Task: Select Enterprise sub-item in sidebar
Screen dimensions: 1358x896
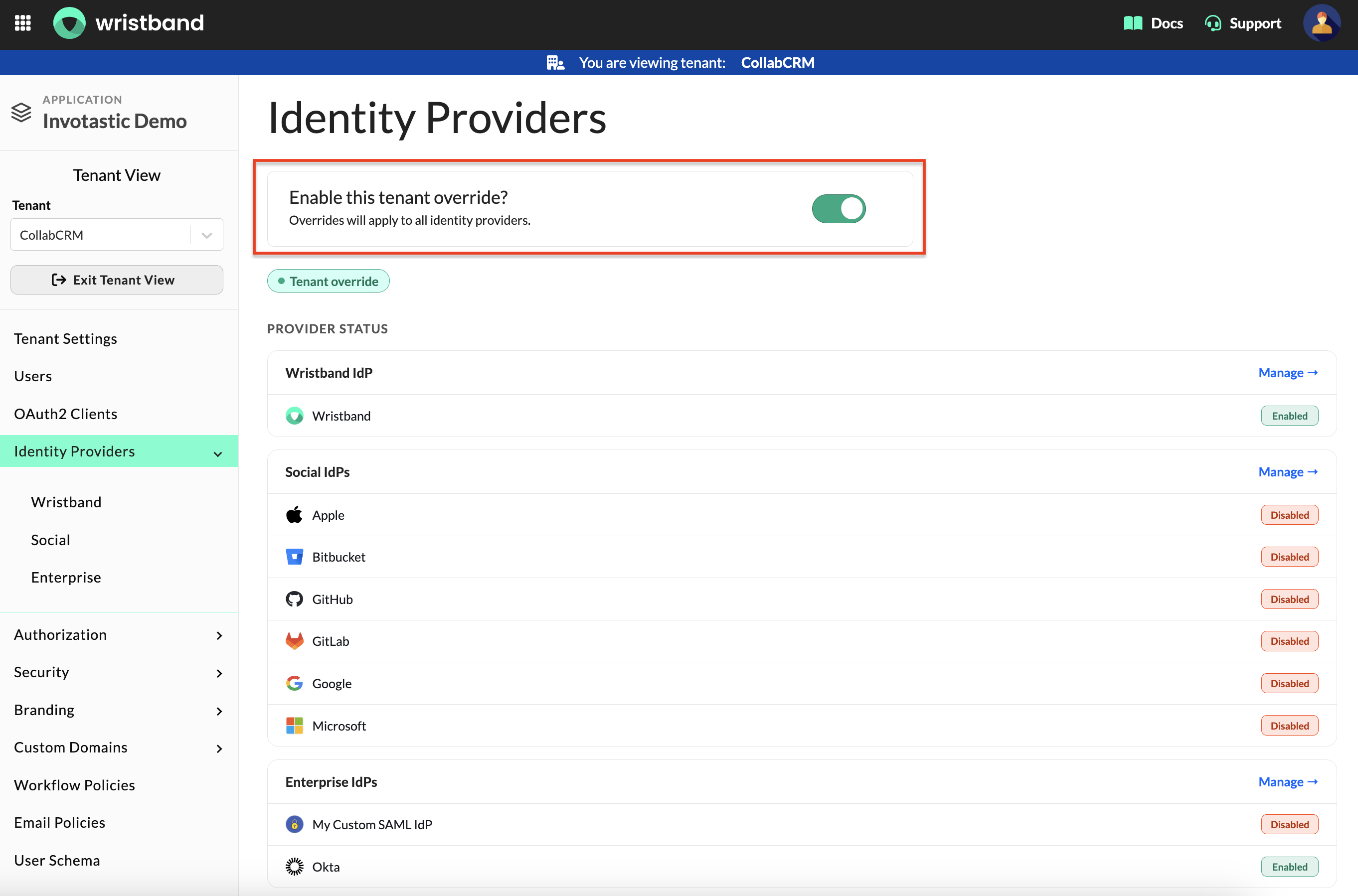Action: pos(66,577)
